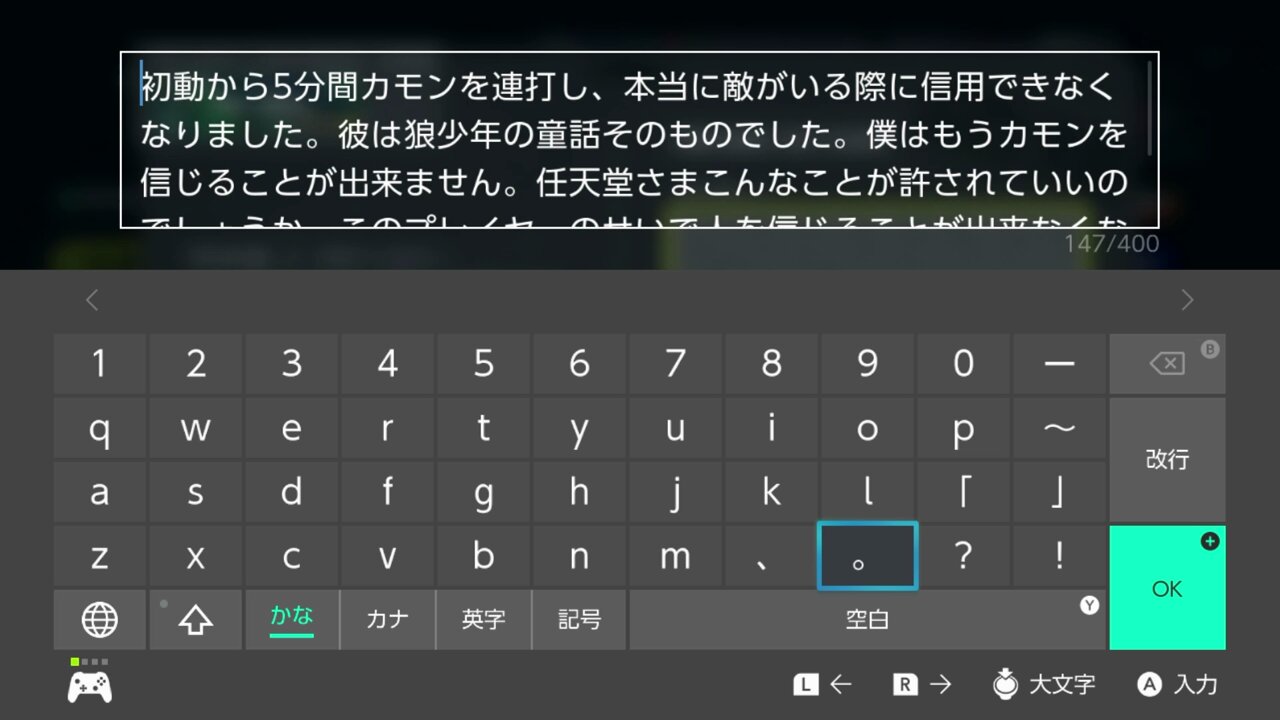Screen dimensions: 1280x720
Task: Tap the z key
Action: [x=100, y=556]
